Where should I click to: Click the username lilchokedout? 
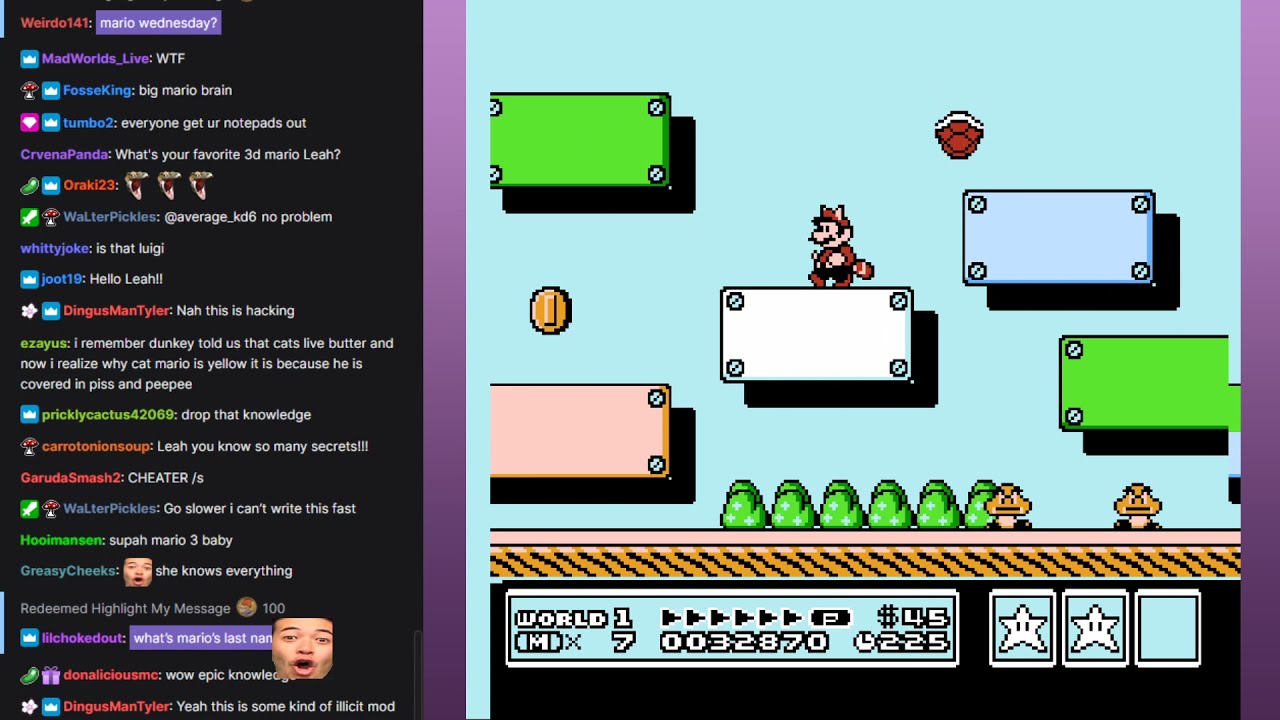[83, 638]
